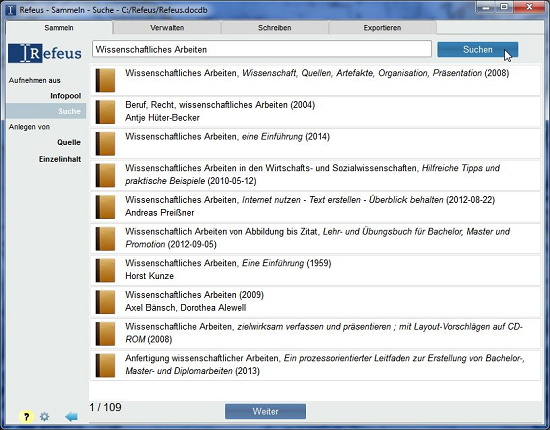Screen dimensions: 550x430
Task: Select result 'Hilfreiche Tipps und praktische Beispiele'
Action: [x=315, y=175]
